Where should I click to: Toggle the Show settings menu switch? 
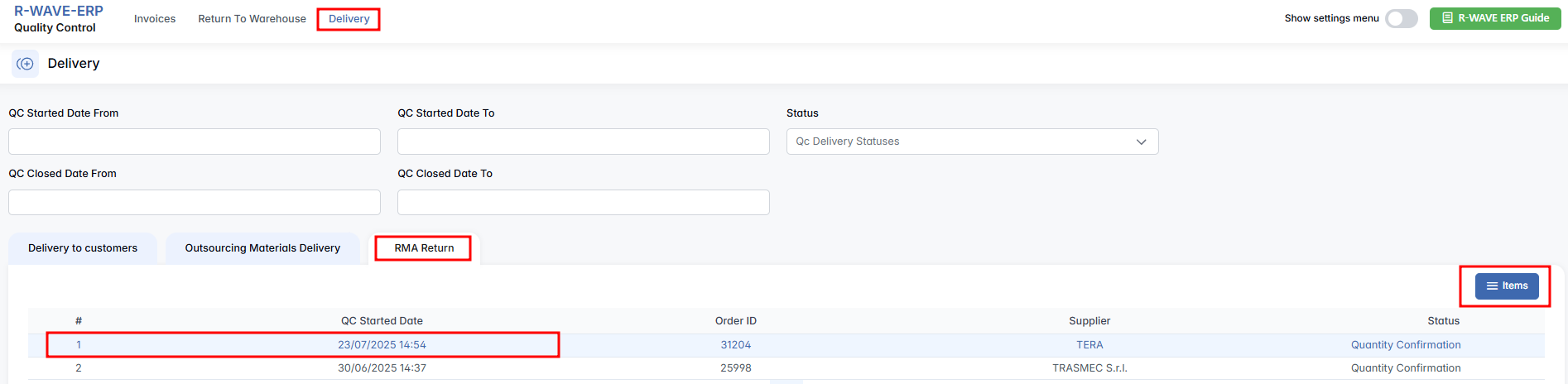click(1401, 18)
